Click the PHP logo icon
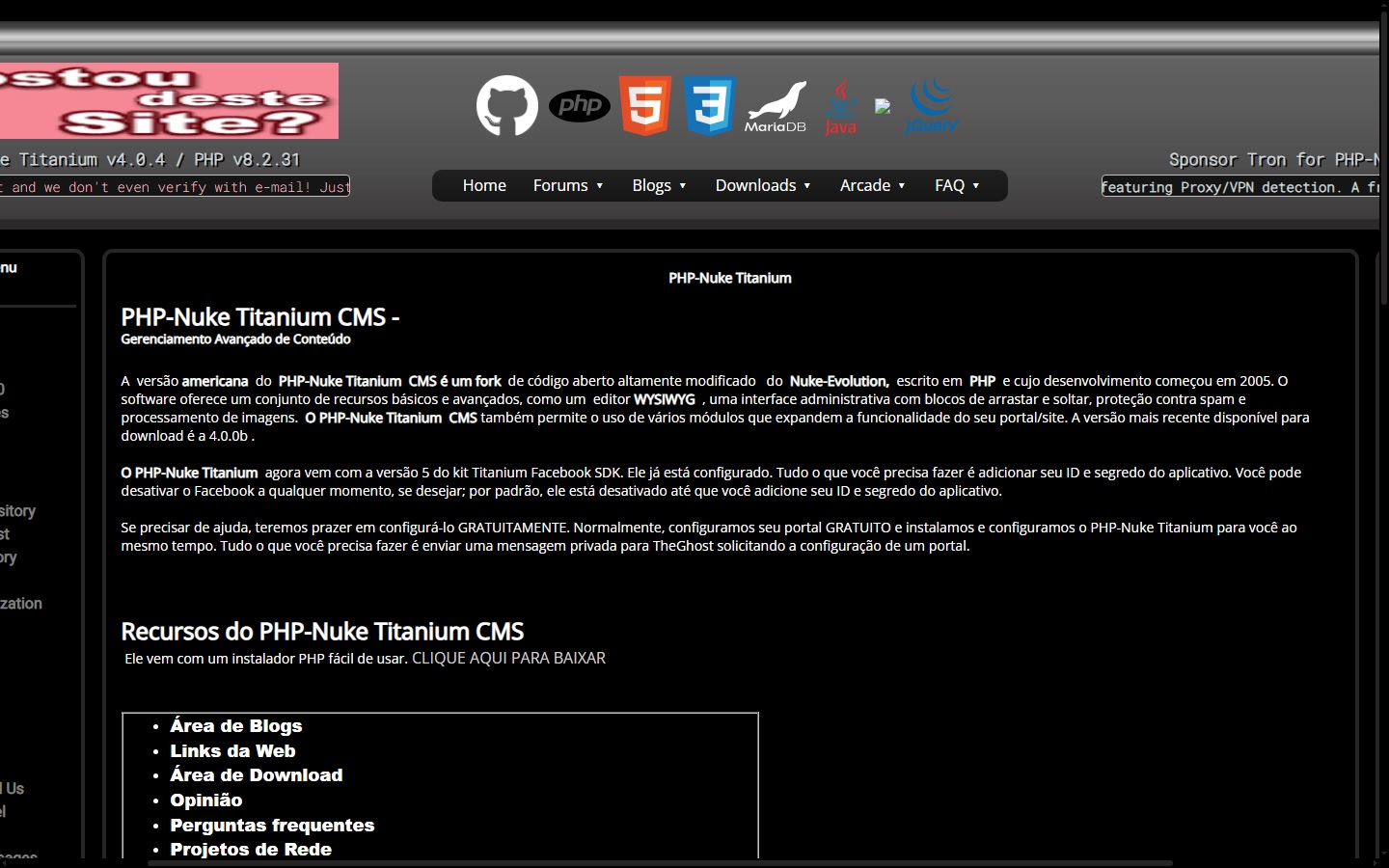 580,105
